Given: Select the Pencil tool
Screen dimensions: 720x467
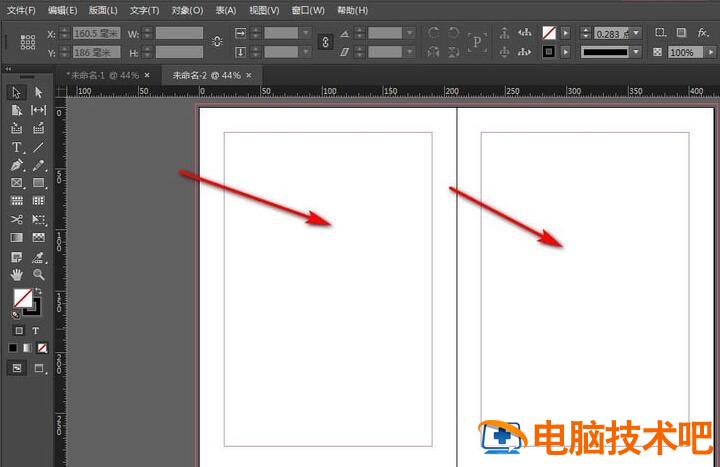Looking at the screenshot, I should point(39,165).
